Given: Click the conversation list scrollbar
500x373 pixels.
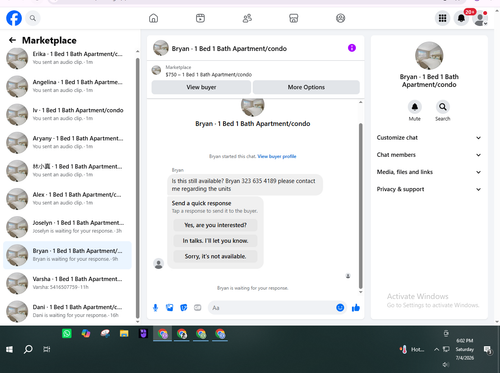Looking at the screenshot, I should point(137,188).
